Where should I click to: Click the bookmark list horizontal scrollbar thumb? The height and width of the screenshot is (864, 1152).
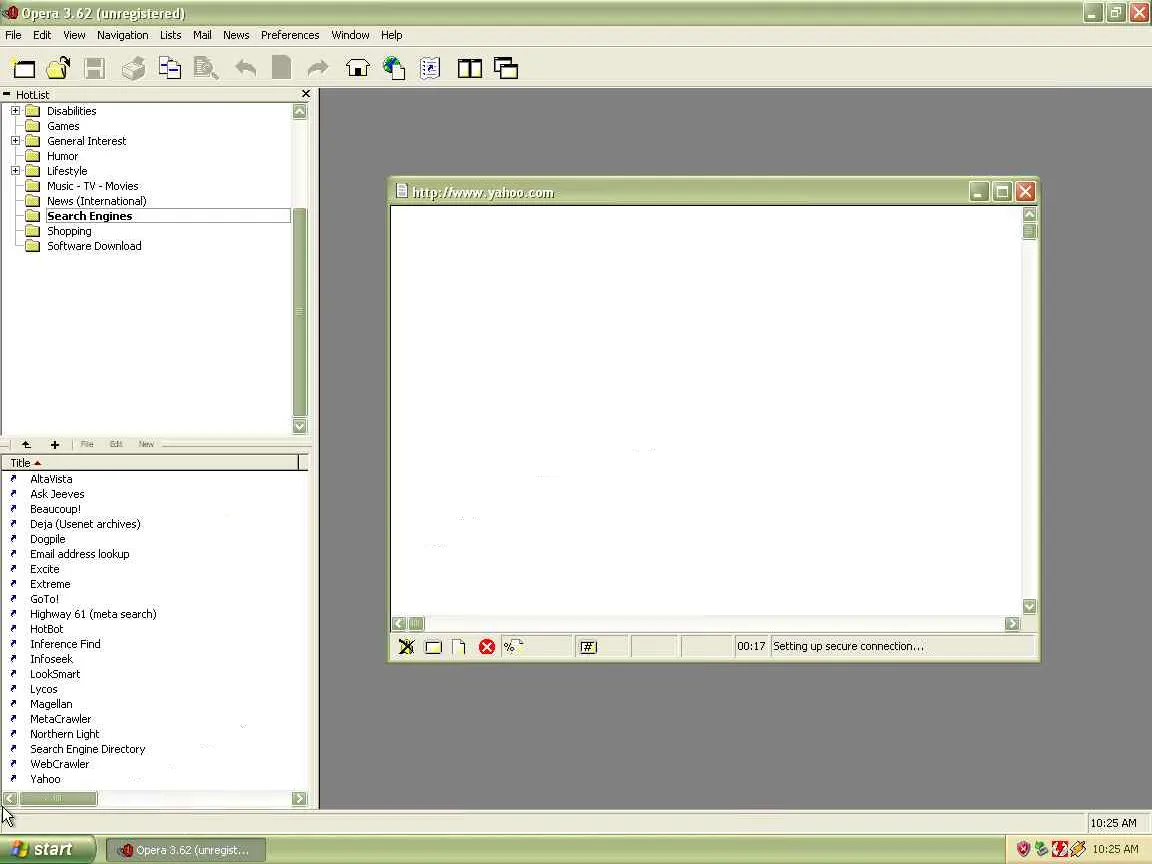[x=58, y=799]
